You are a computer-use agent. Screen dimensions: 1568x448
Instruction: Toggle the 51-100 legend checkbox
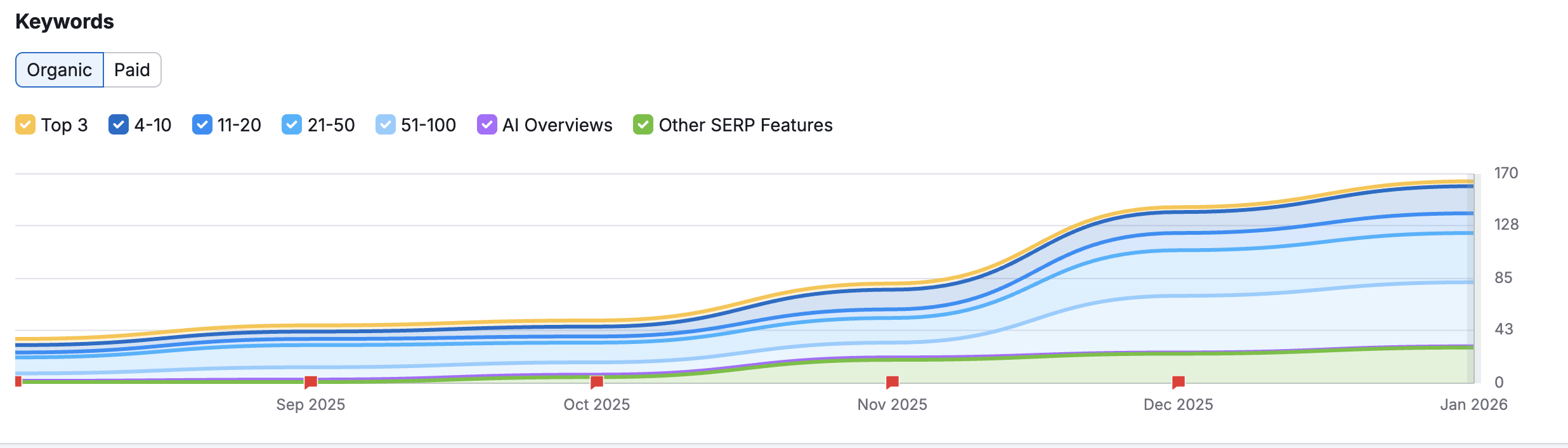(x=385, y=125)
